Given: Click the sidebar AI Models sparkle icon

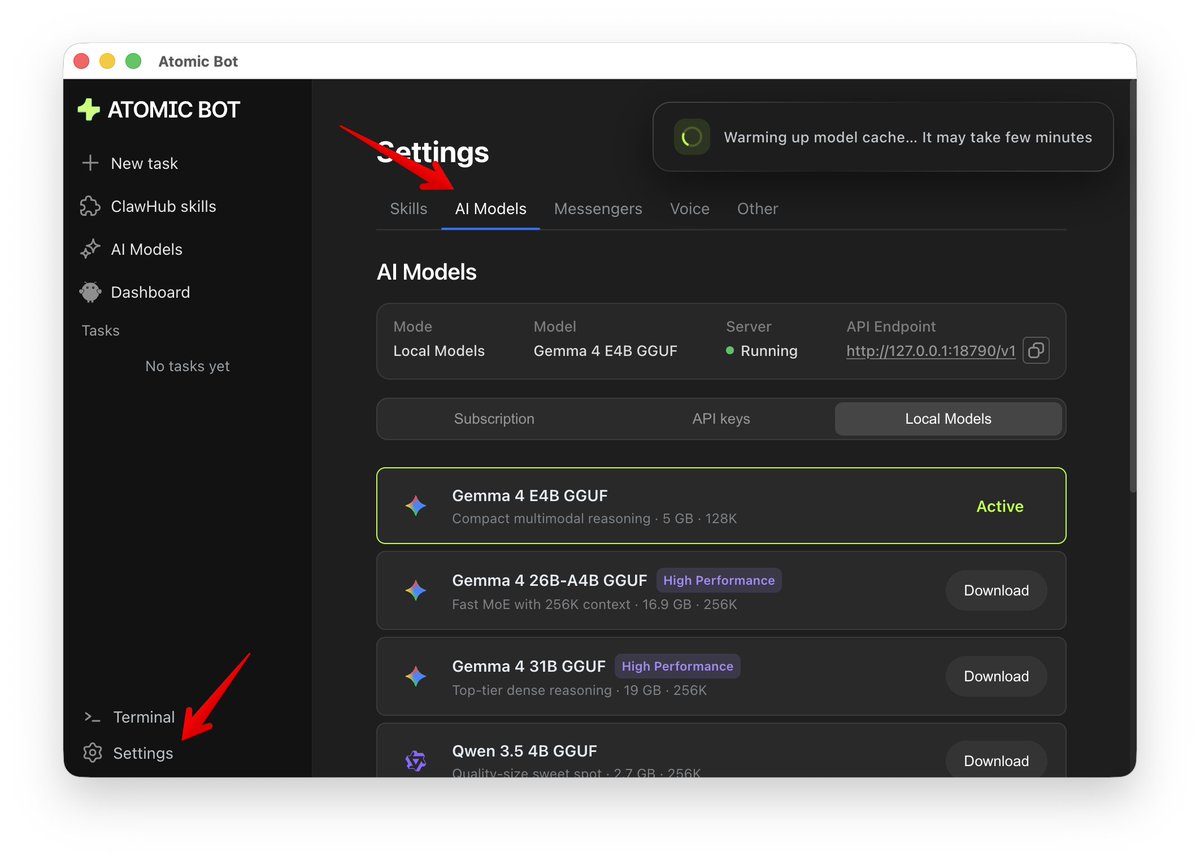Looking at the screenshot, I should point(90,249).
